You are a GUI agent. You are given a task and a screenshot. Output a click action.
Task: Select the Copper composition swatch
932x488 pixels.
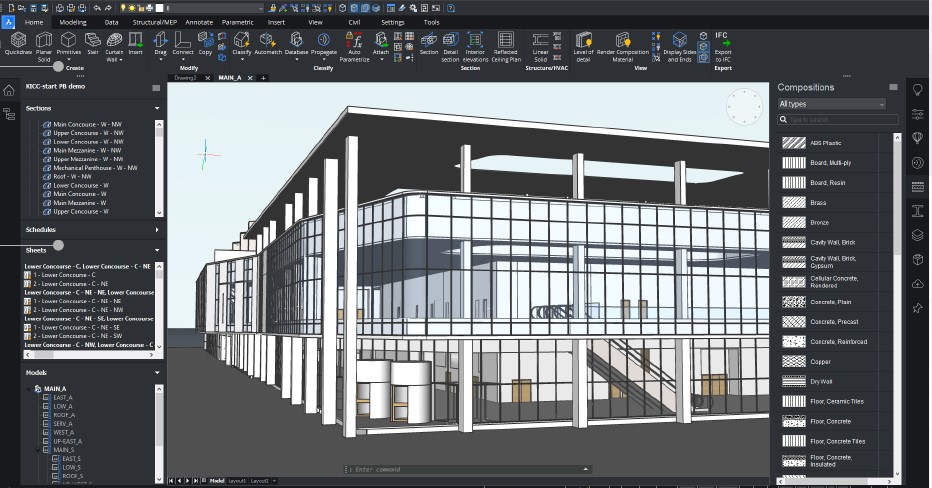794,361
